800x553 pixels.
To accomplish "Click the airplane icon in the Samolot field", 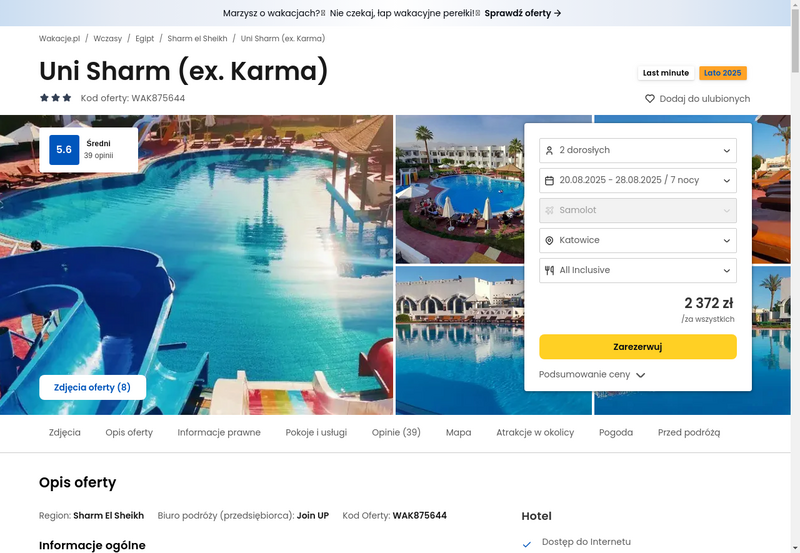I will (549, 210).
